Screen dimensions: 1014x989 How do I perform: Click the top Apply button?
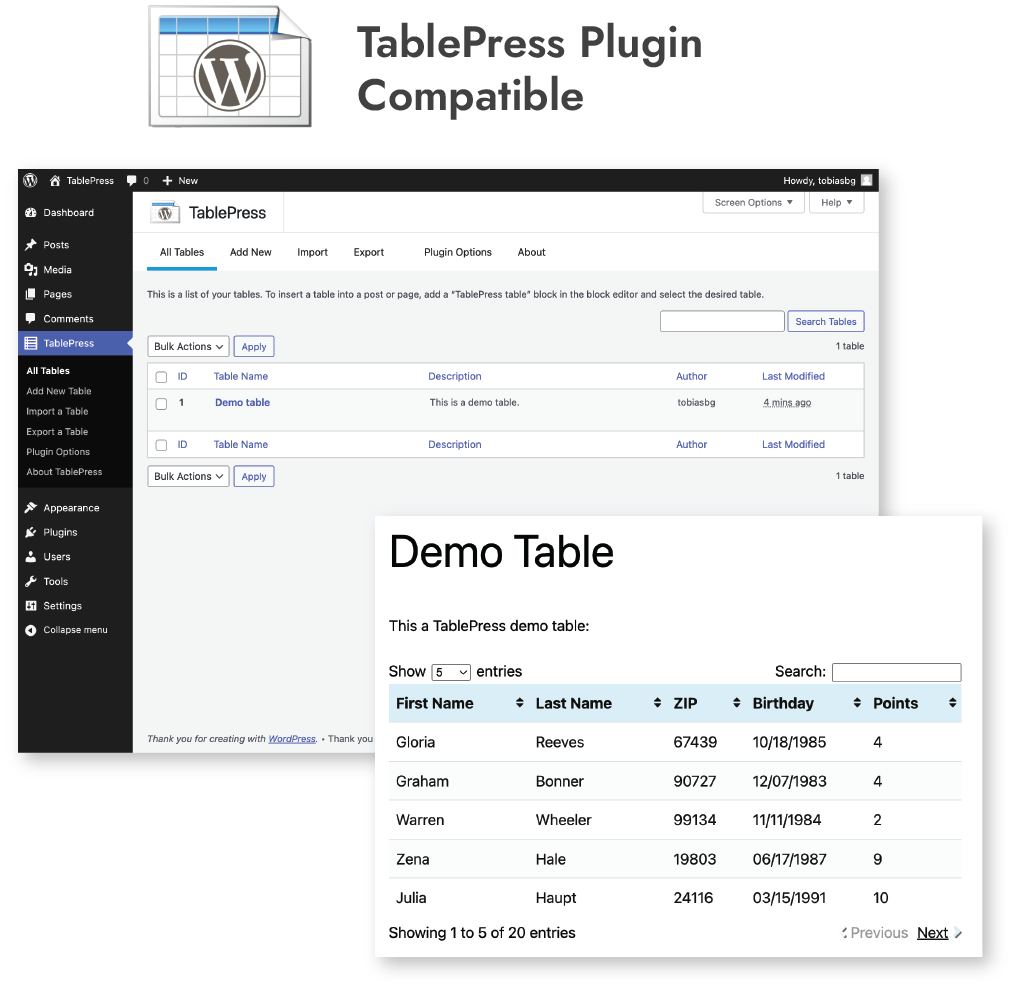pyautogui.click(x=254, y=347)
